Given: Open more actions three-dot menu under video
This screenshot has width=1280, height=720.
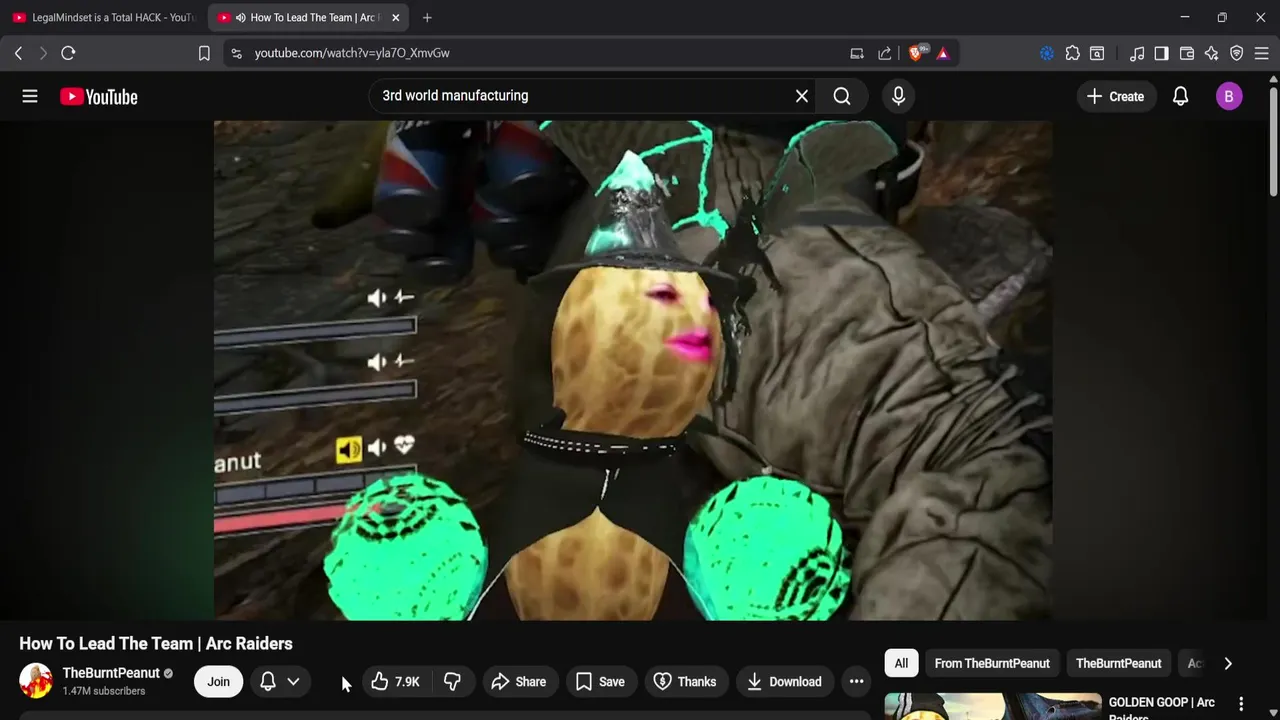Looking at the screenshot, I should point(856,682).
